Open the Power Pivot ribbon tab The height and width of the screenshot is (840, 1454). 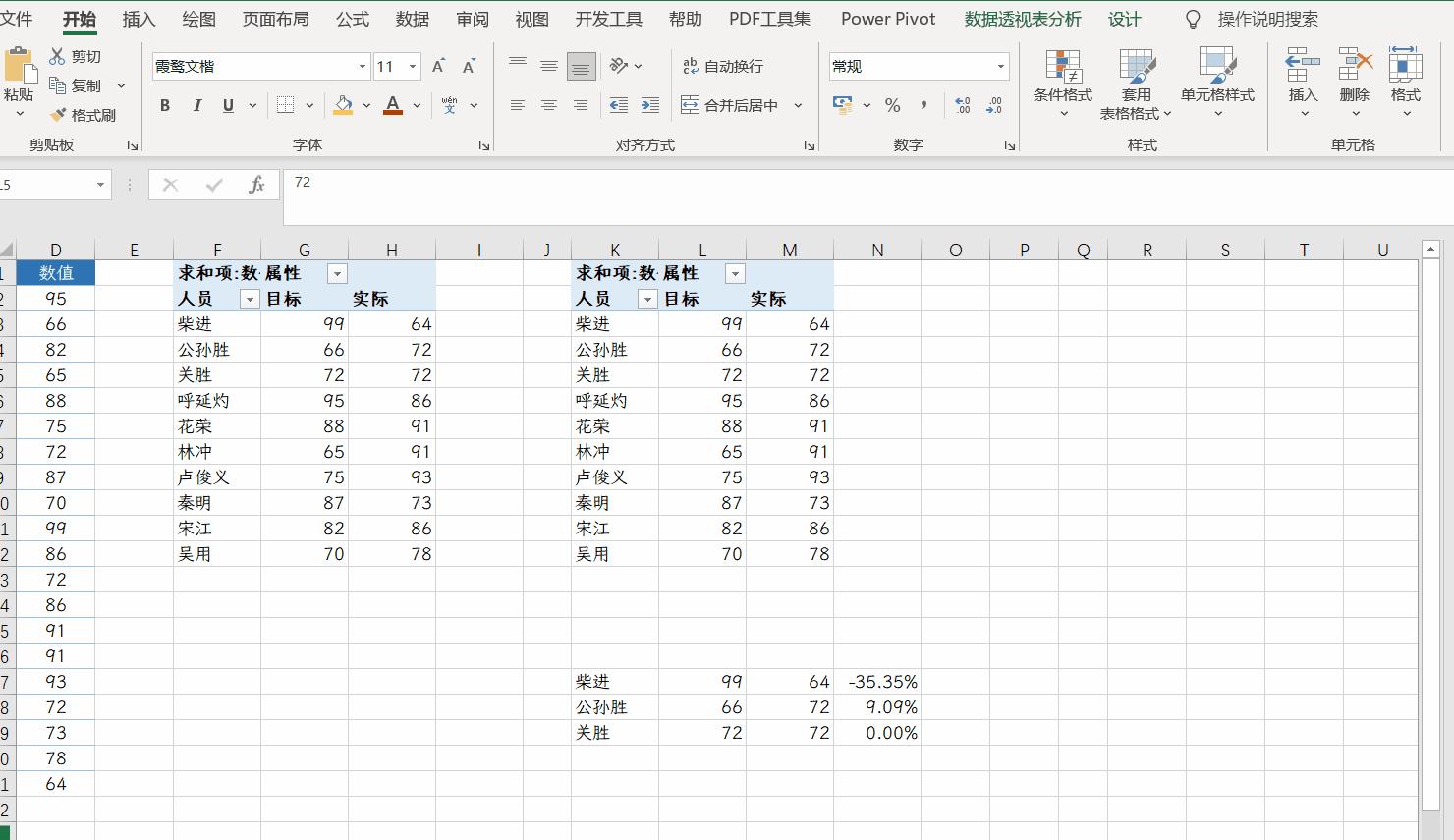(887, 19)
